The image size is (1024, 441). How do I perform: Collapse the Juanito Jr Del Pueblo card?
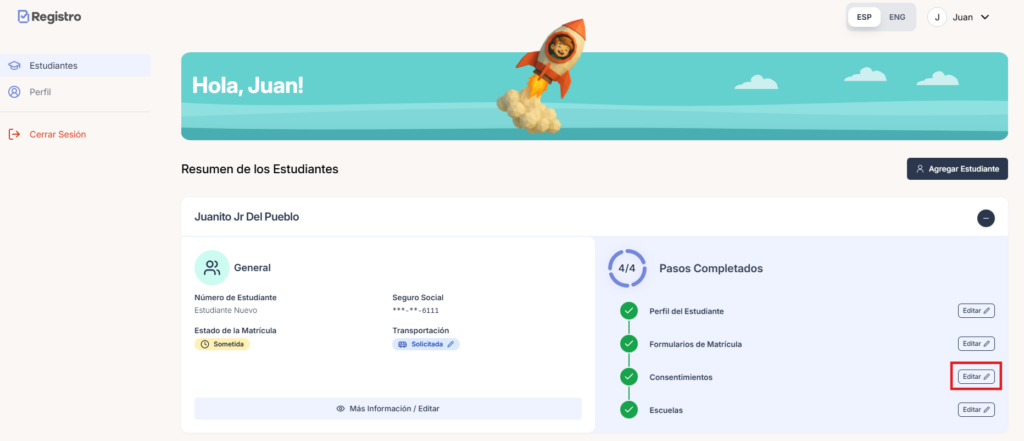click(985, 217)
